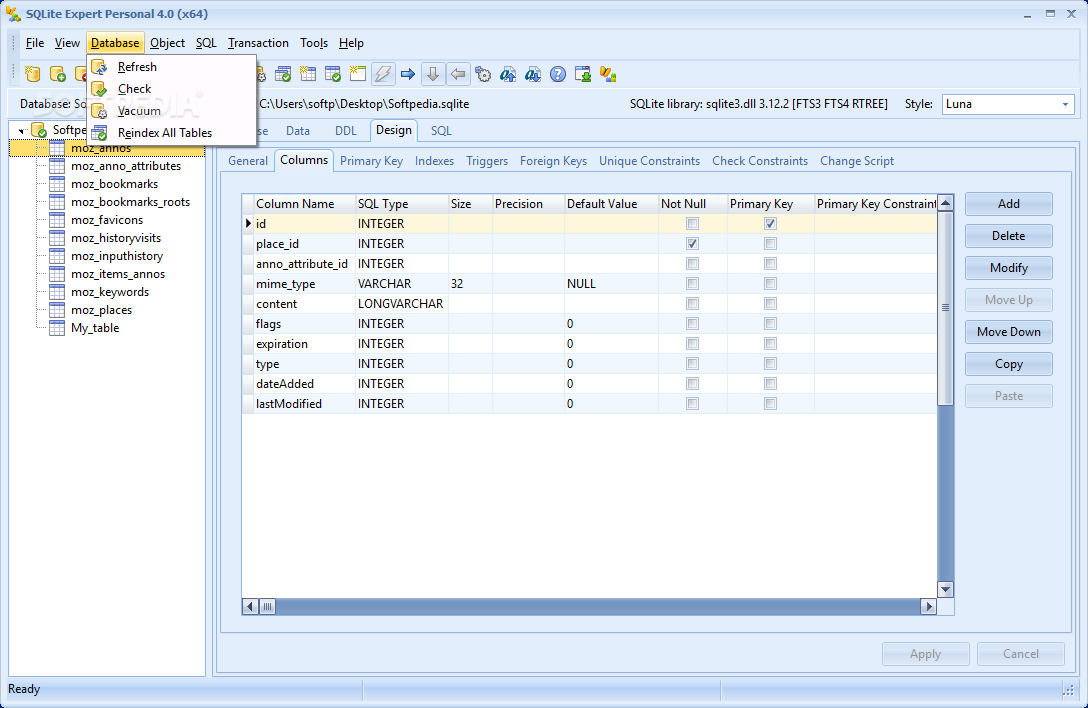Viewport: 1088px width, 708px height.
Task: Click the Add column button
Action: [1008, 204]
